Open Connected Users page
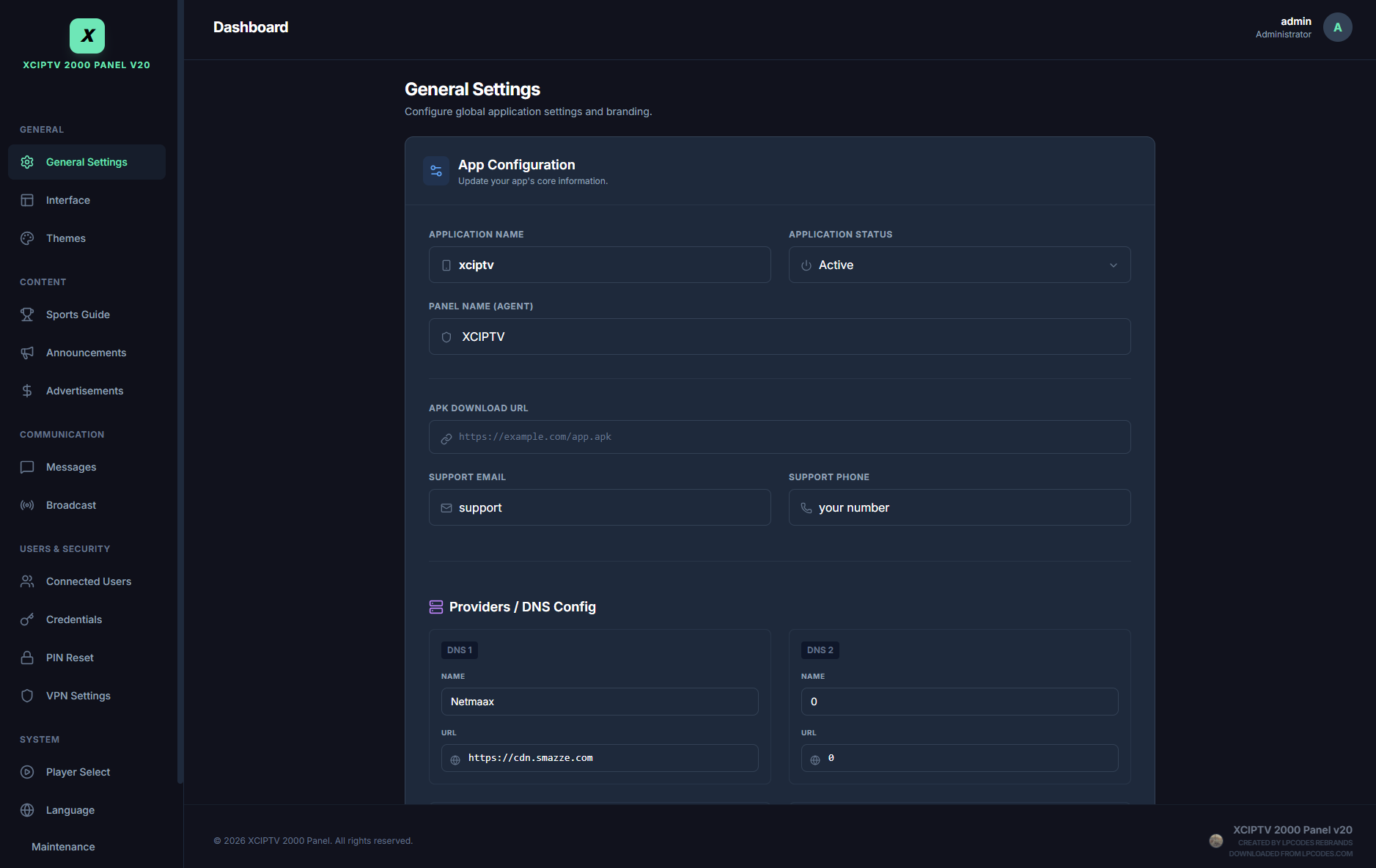Image resolution: width=1376 pixels, height=868 pixels. coord(89,581)
